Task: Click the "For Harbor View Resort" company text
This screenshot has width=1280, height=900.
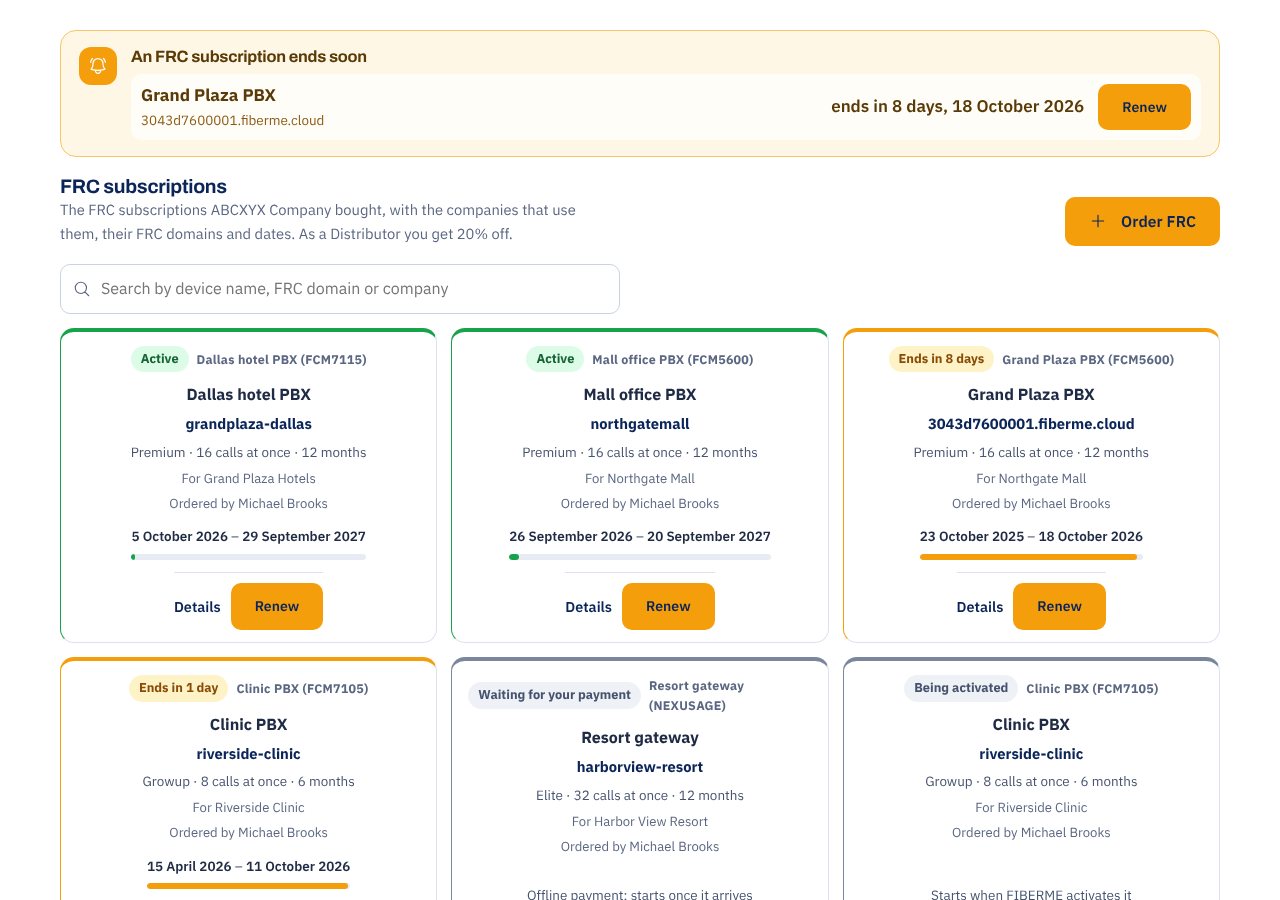Action: 640,821
